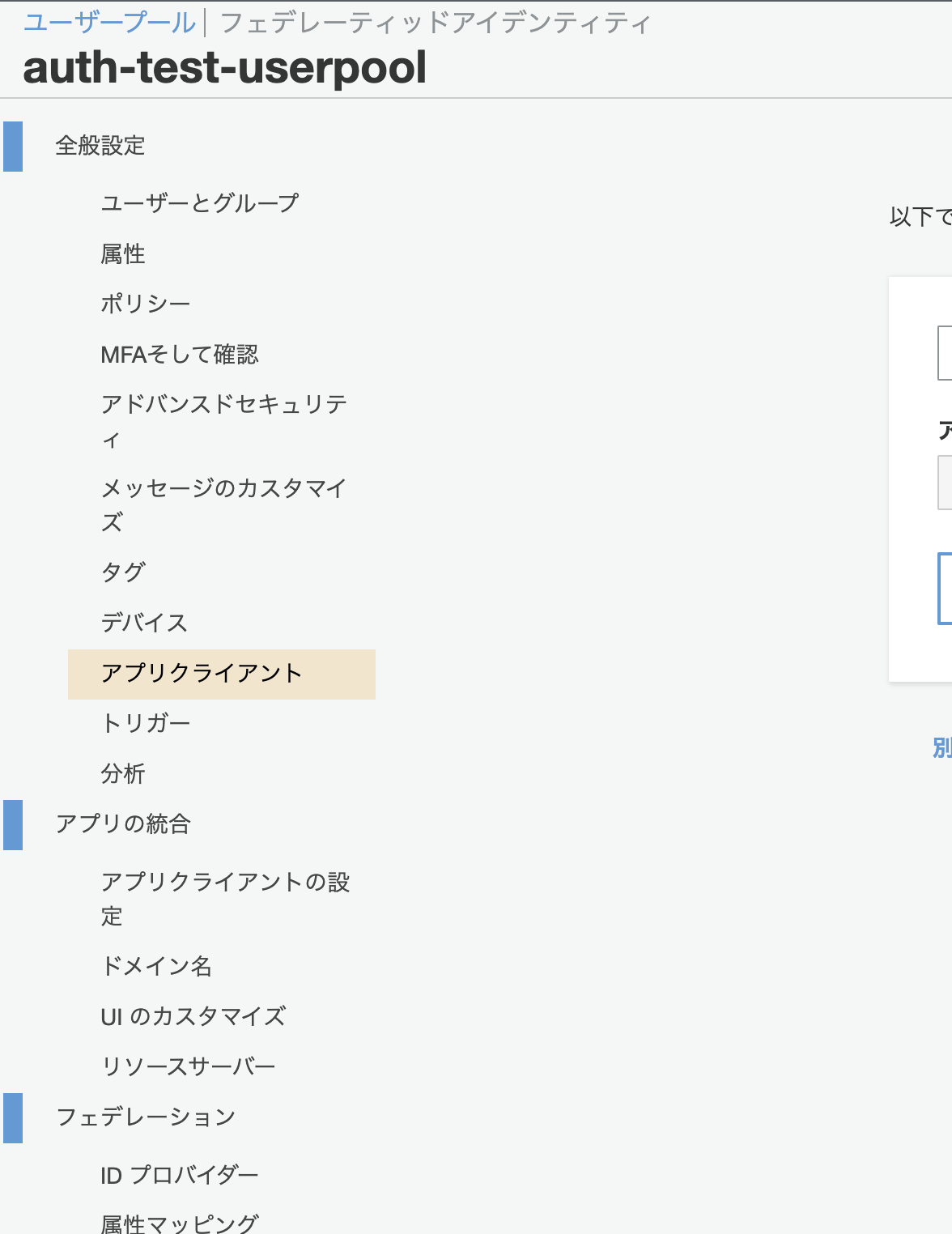Select ドメイン名 under アプリの統合

[x=159, y=966]
